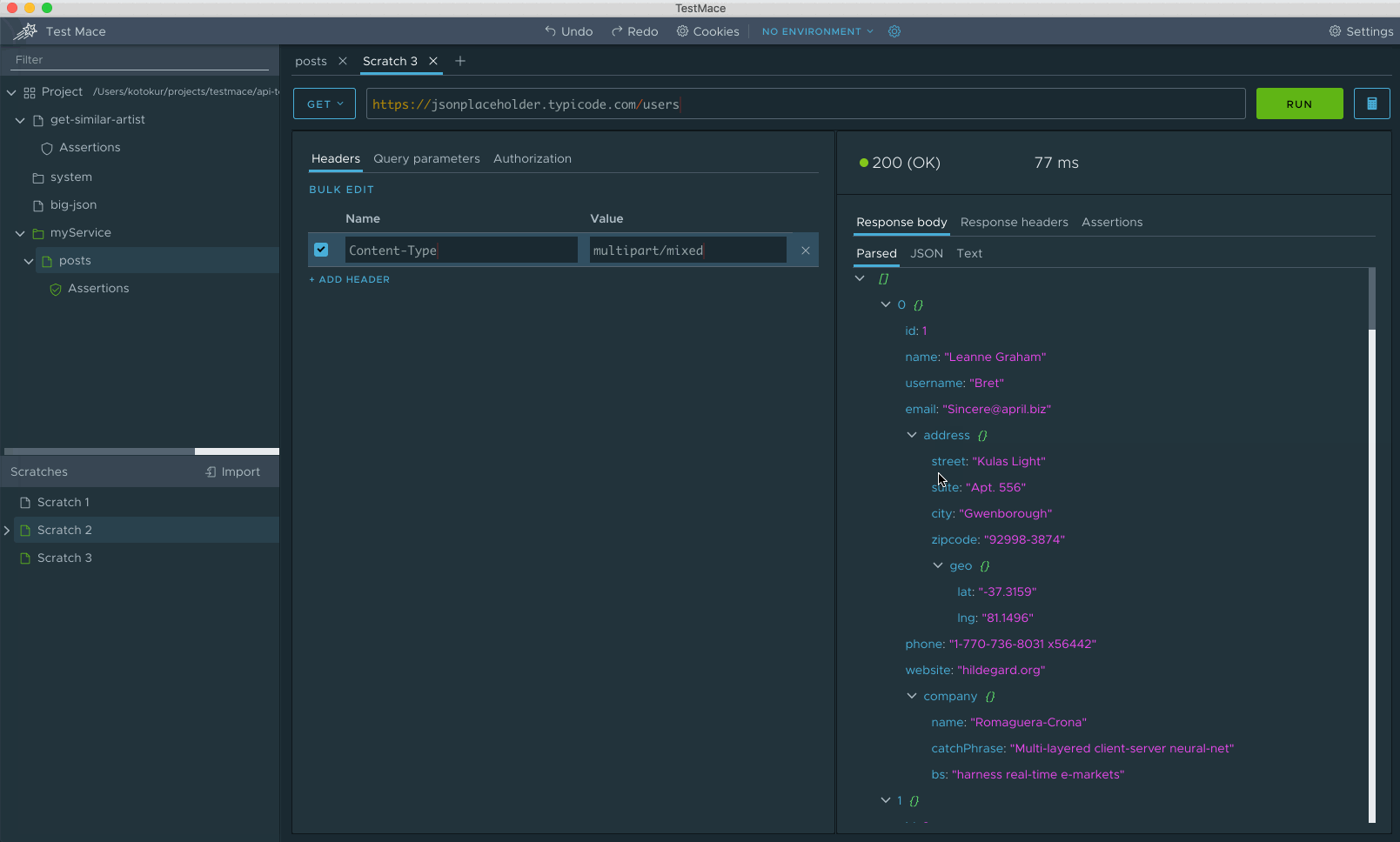The height and width of the screenshot is (842, 1400).
Task: Open the No Environment dropdown
Action: point(817,31)
